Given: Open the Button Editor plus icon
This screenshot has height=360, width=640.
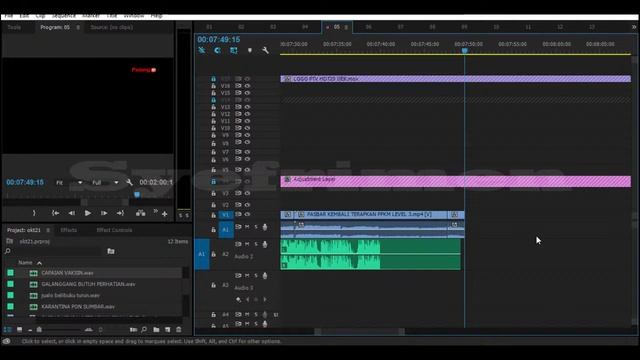Looking at the screenshot, I should click(x=164, y=214).
